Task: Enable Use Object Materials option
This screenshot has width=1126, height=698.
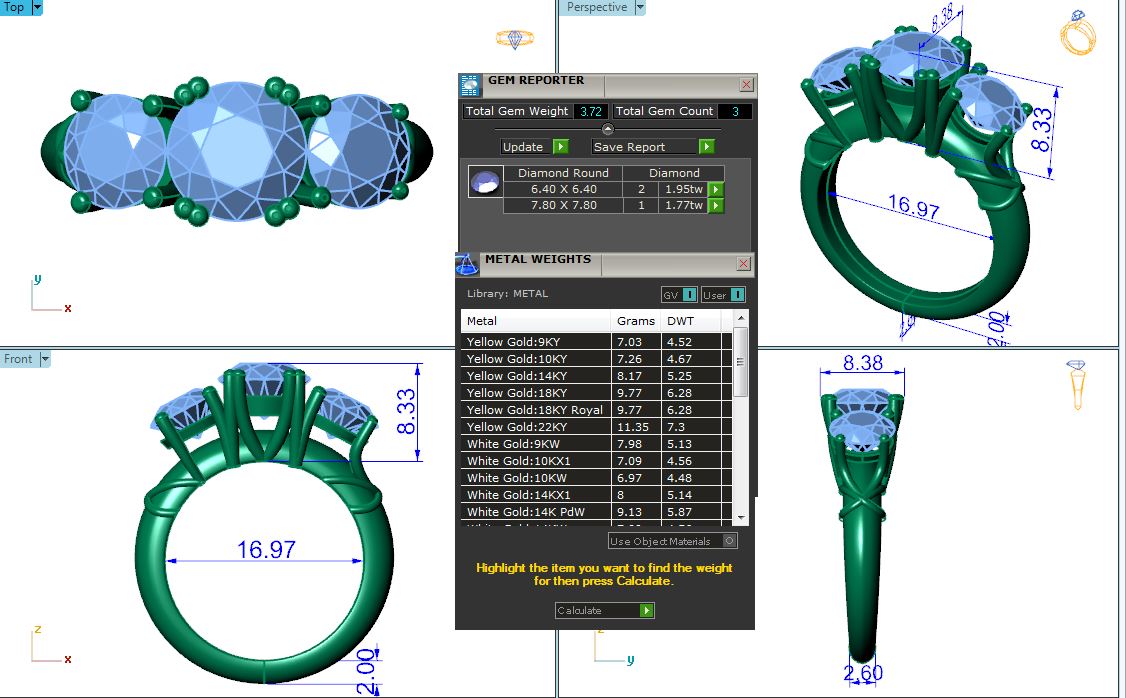Action: click(729, 541)
